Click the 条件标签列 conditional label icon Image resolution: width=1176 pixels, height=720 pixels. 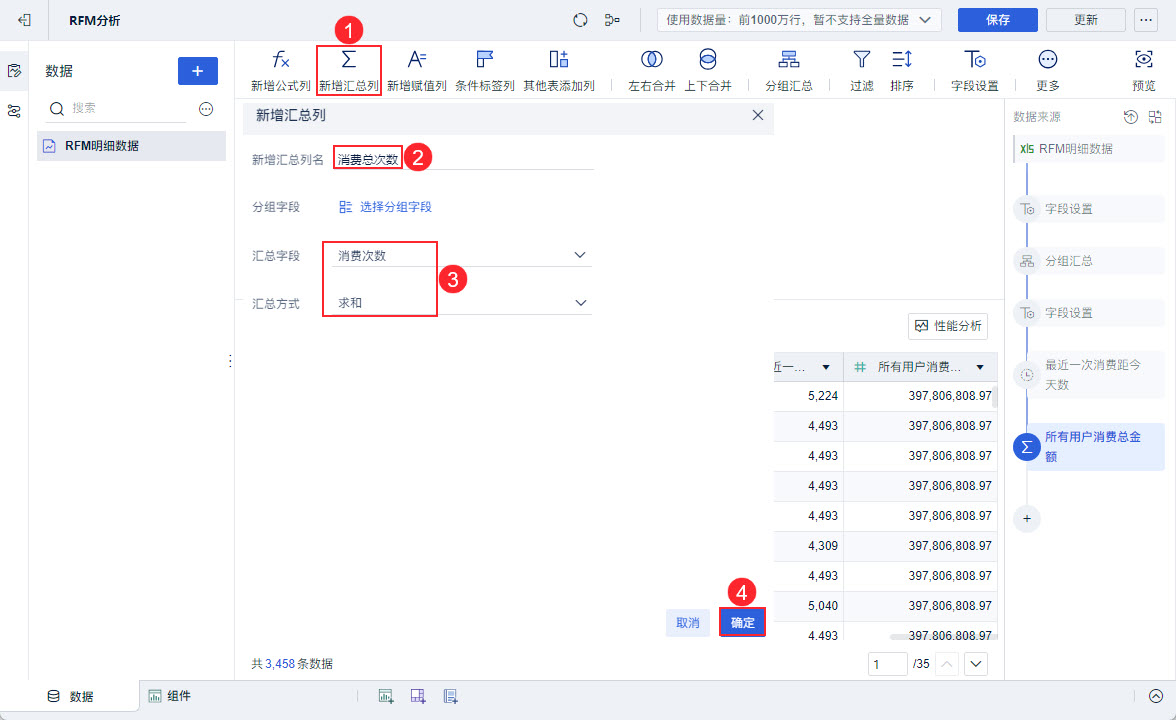[485, 60]
